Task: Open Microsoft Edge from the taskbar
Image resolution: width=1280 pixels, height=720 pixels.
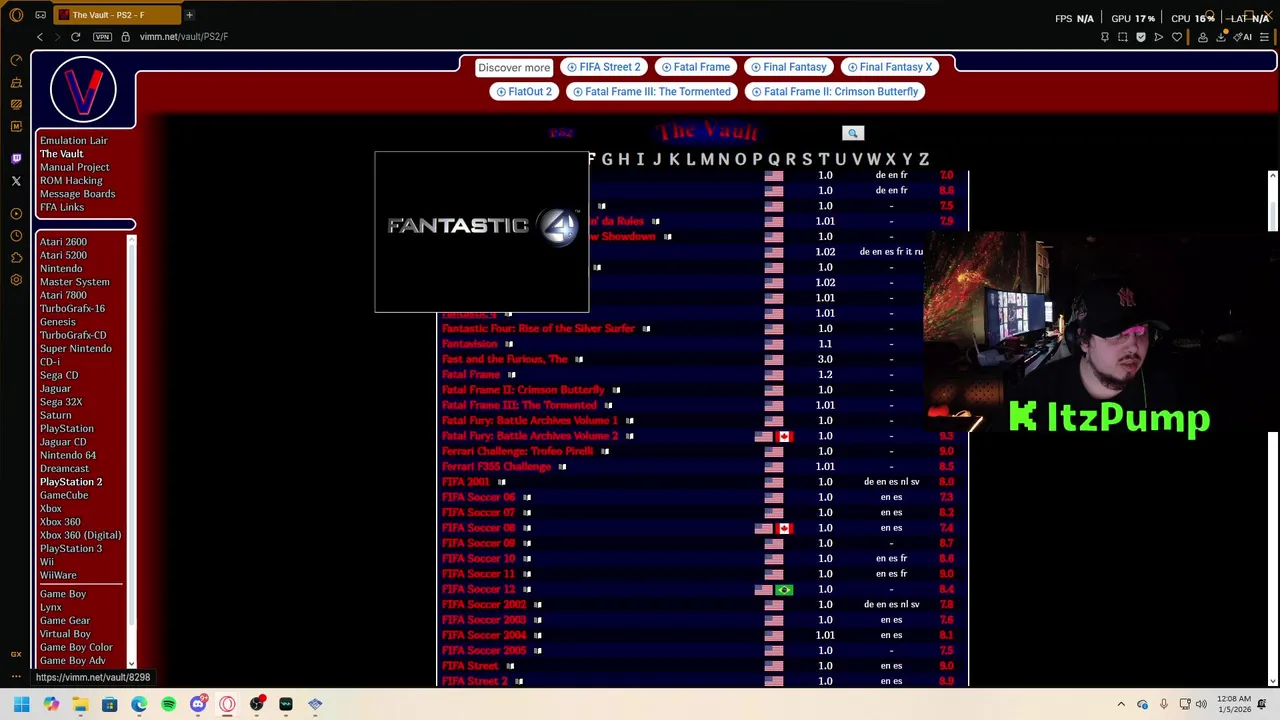Action: (x=139, y=704)
